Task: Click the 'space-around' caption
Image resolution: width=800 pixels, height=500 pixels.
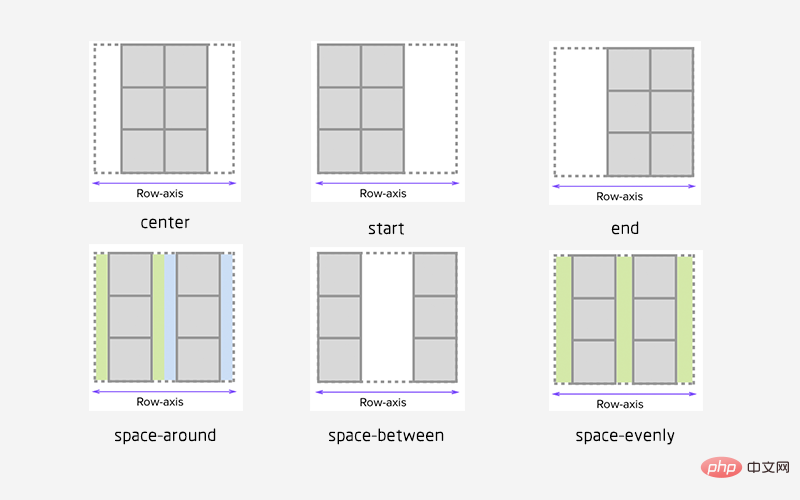Action: point(165,435)
